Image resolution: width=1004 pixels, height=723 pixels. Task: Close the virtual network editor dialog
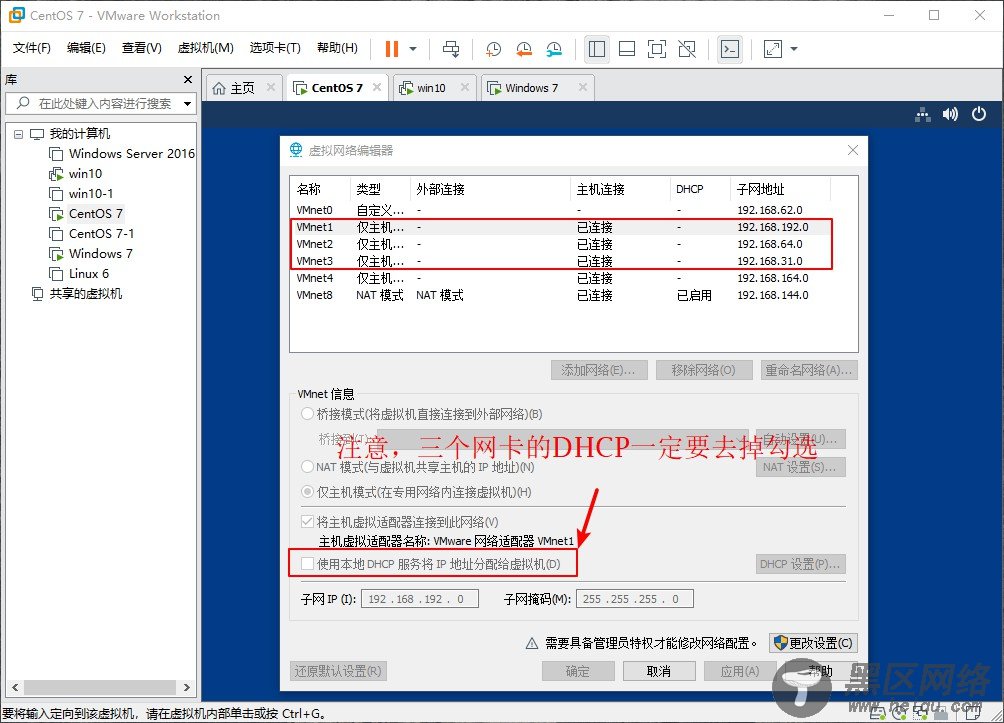point(853,150)
